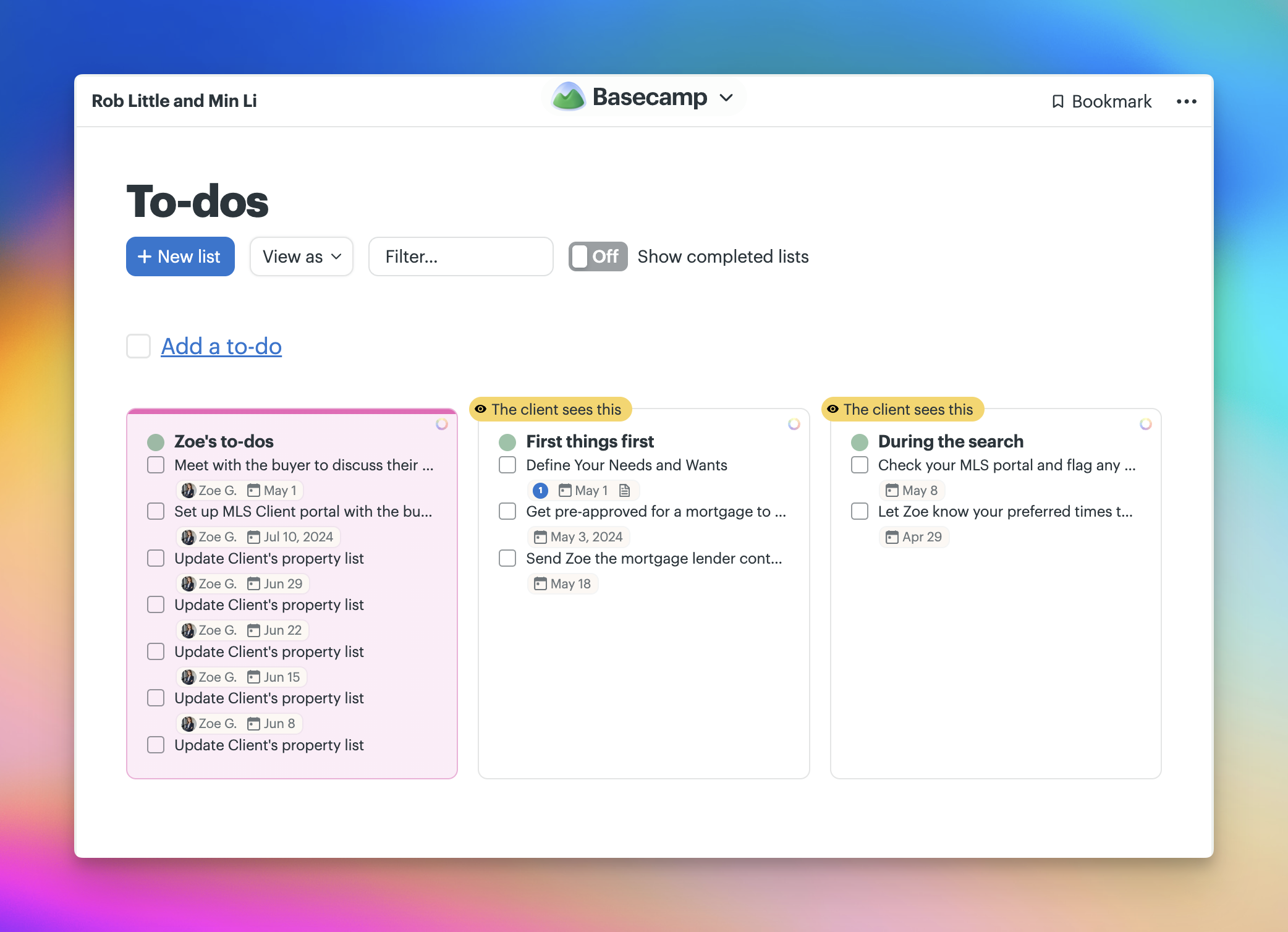
Task: Click the May 3, 2024 due date
Action: point(587,537)
